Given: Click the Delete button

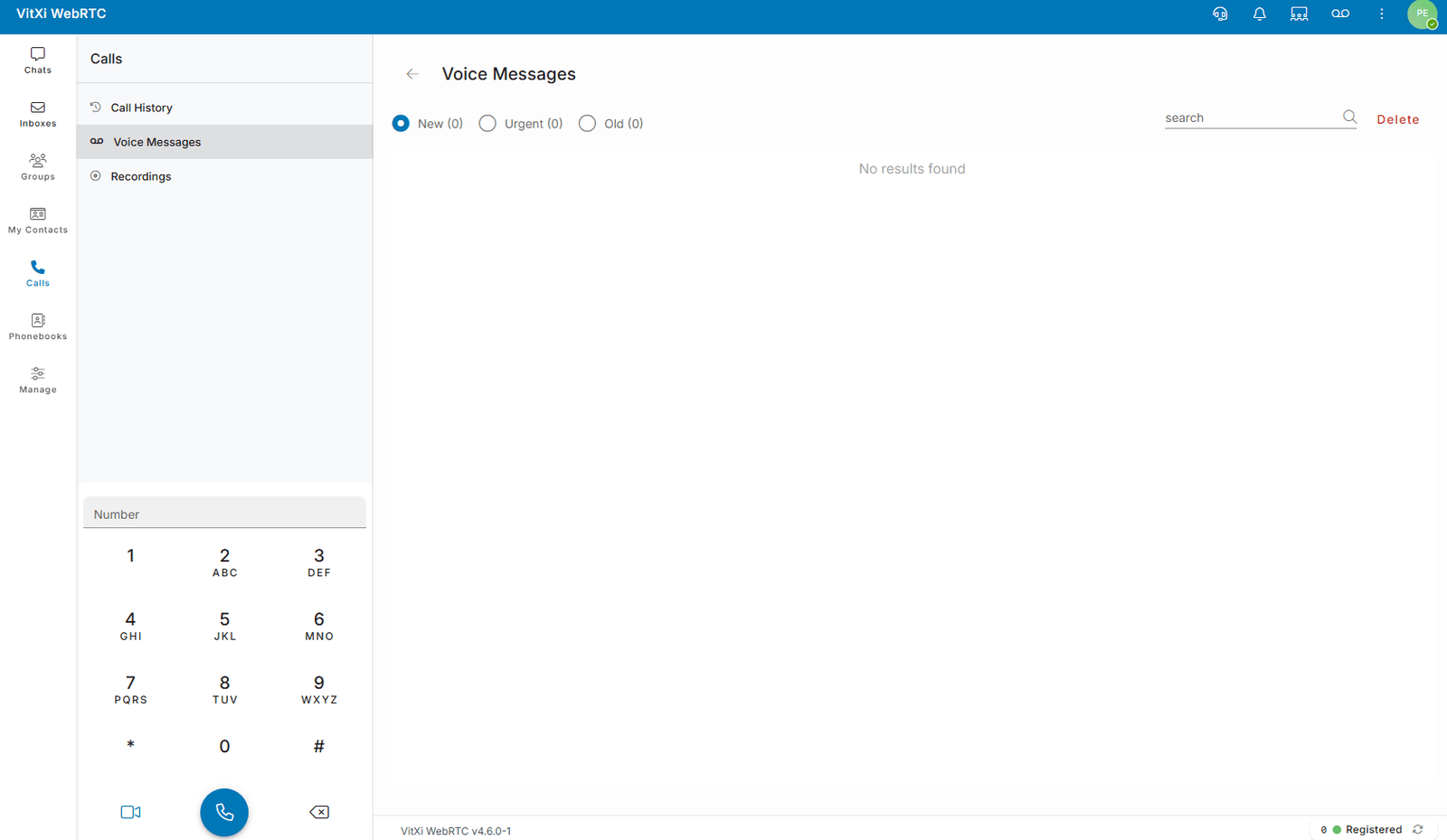Looking at the screenshot, I should click(x=1397, y=118).
